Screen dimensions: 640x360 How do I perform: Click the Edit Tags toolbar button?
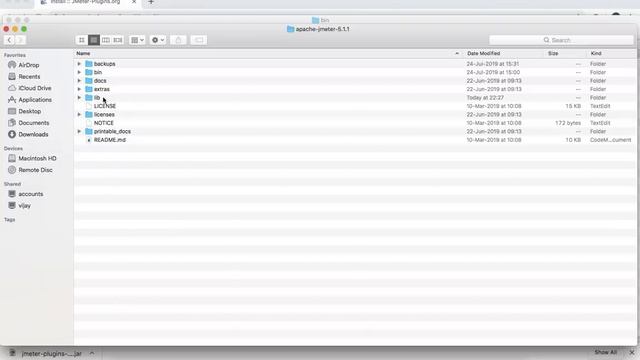(199, 40)
